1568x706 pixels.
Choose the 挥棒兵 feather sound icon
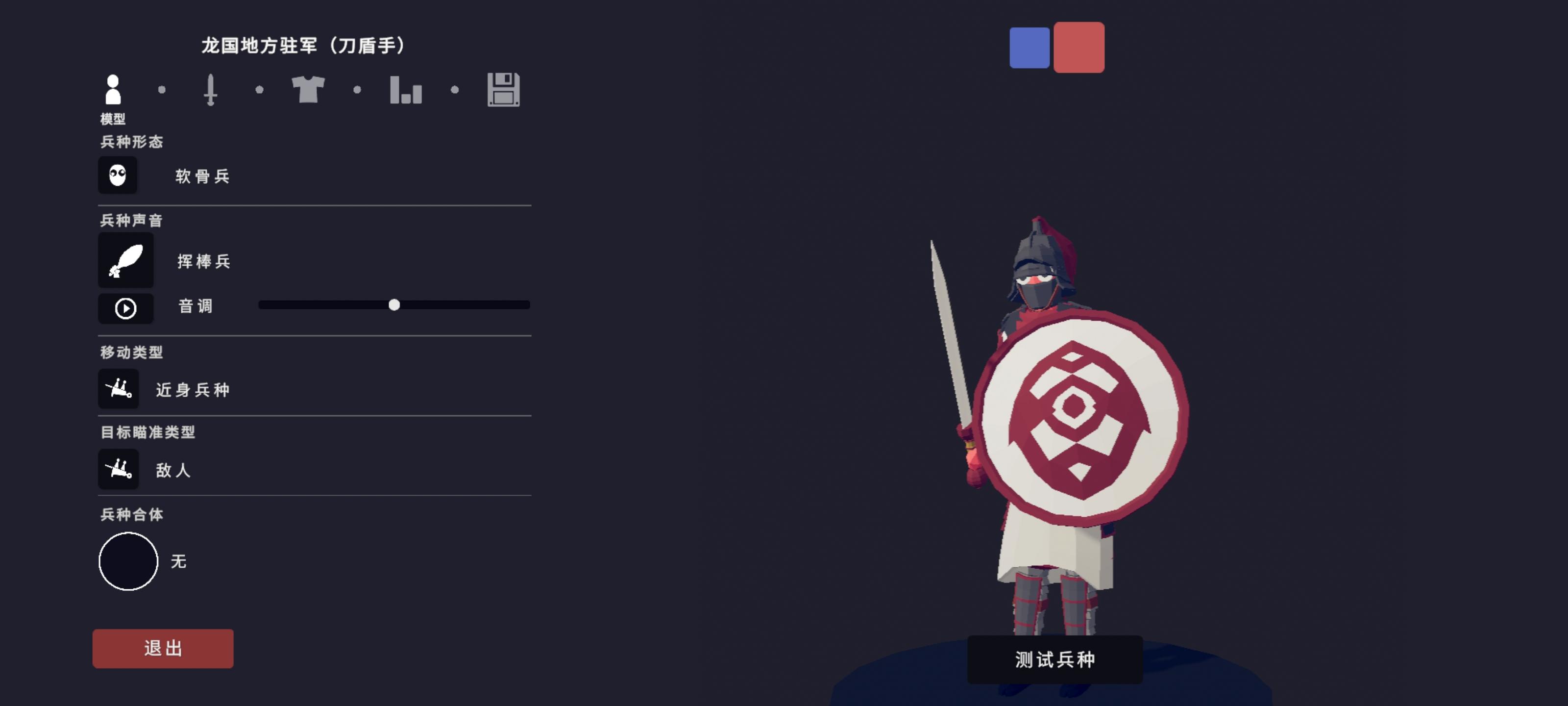[126, 260]
